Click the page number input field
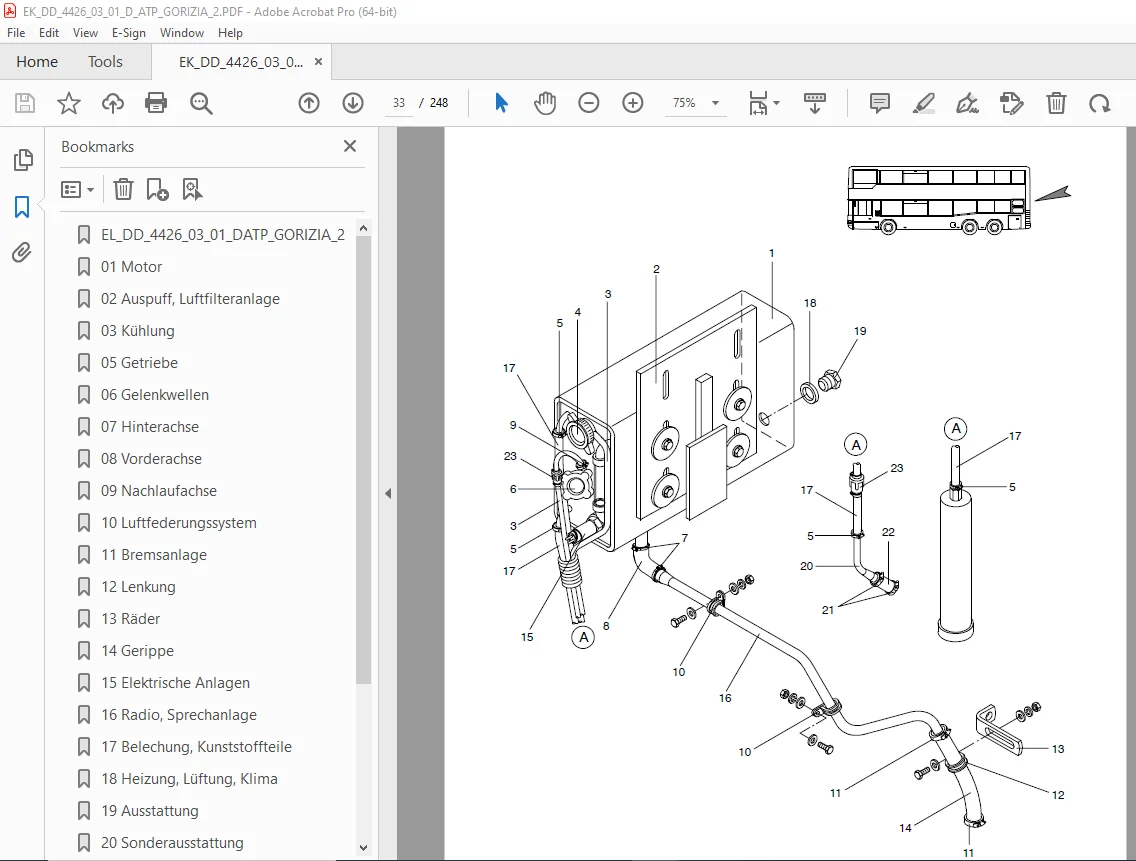Image resolution: width=1136 pixels, height=861 pixels. [x=399, y=103]
